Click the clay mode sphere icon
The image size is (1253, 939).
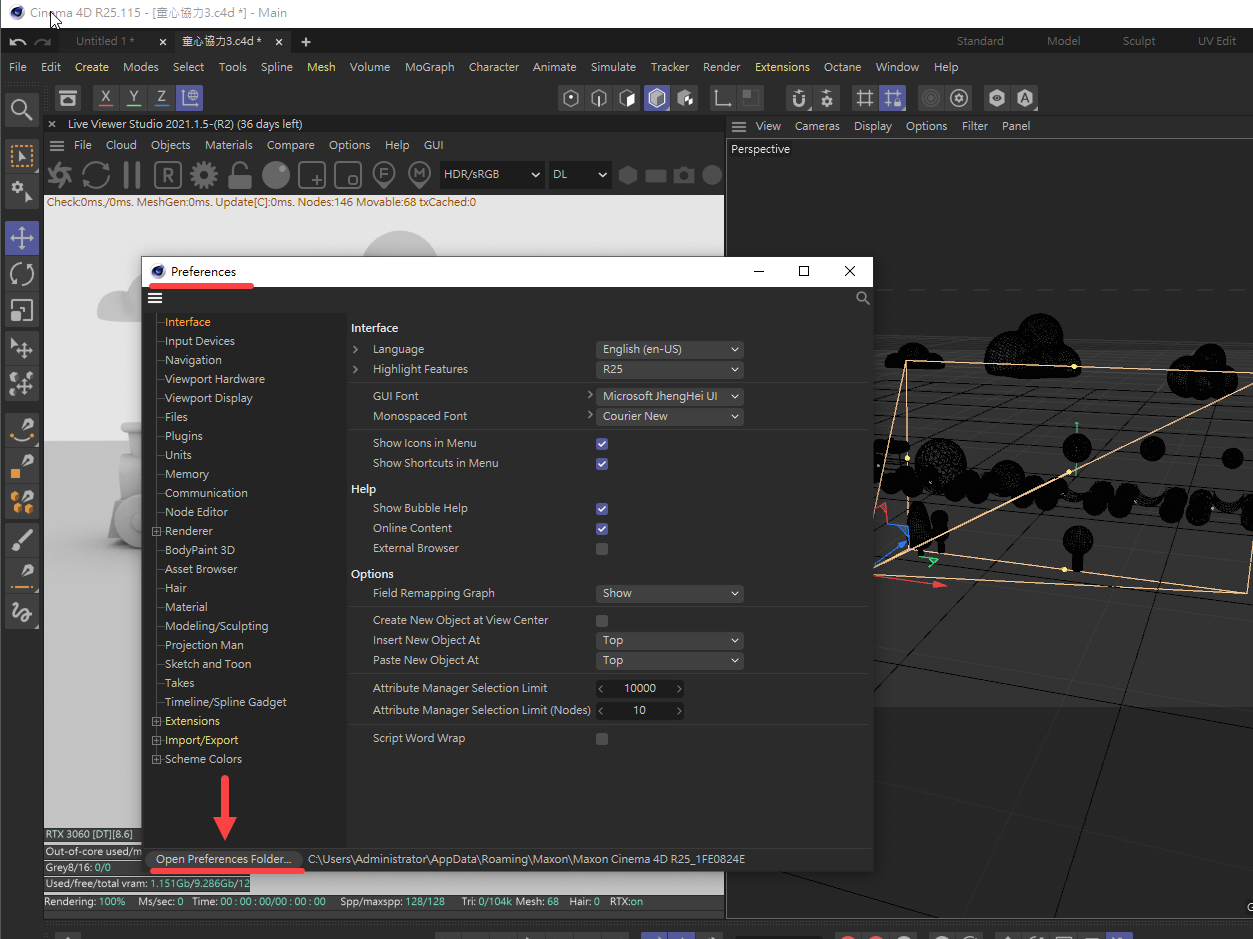click(x=276, y=175)
